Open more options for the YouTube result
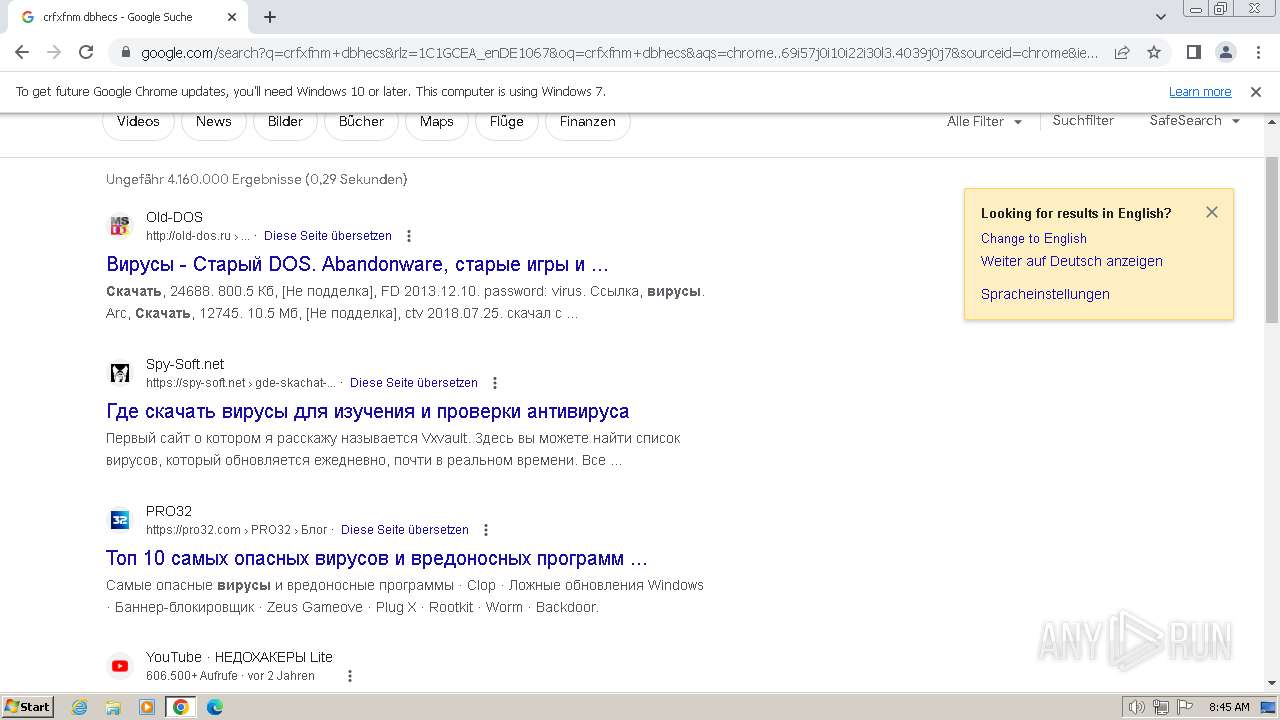 pos(350,676)
